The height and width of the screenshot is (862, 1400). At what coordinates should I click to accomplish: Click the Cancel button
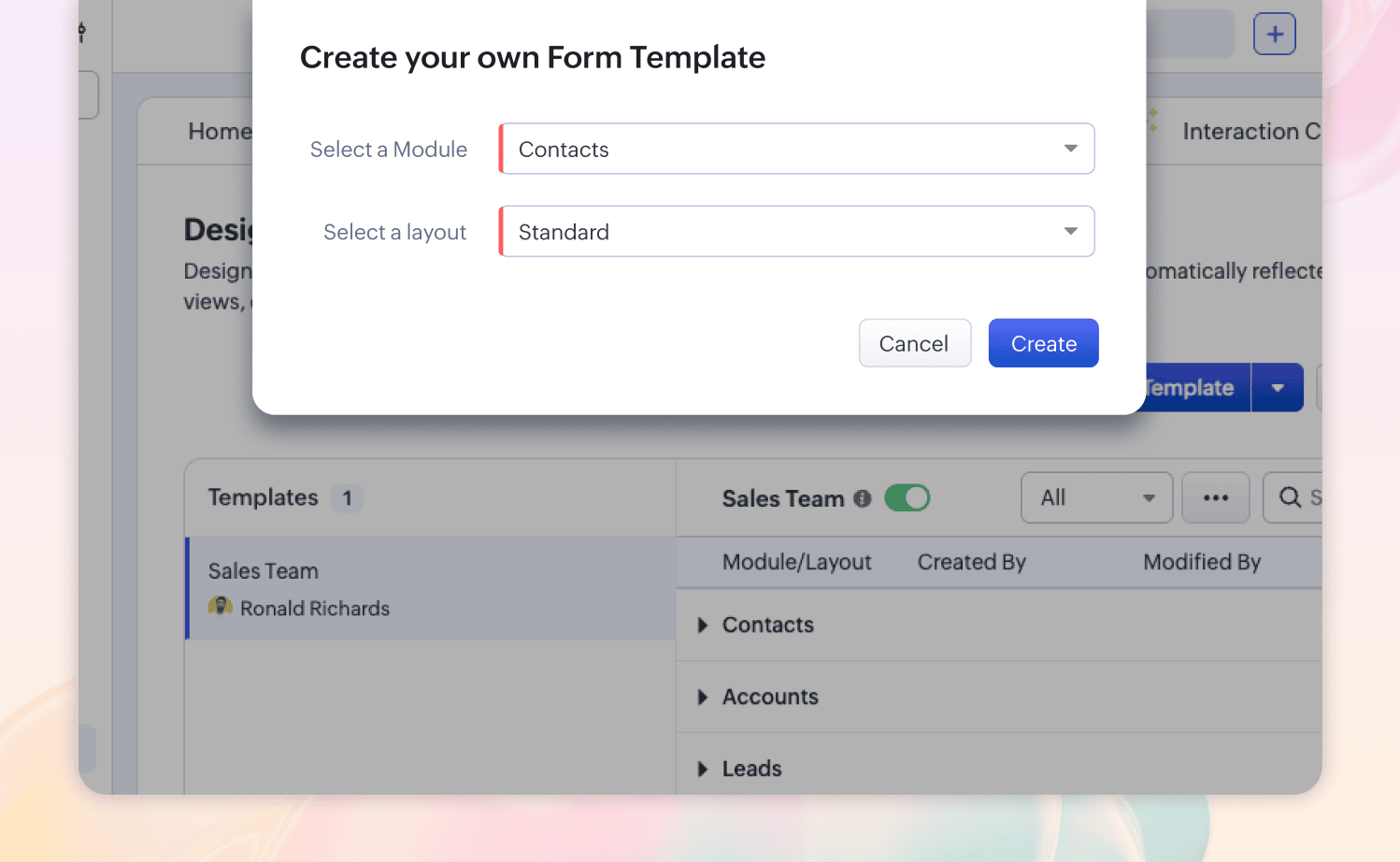915,343
